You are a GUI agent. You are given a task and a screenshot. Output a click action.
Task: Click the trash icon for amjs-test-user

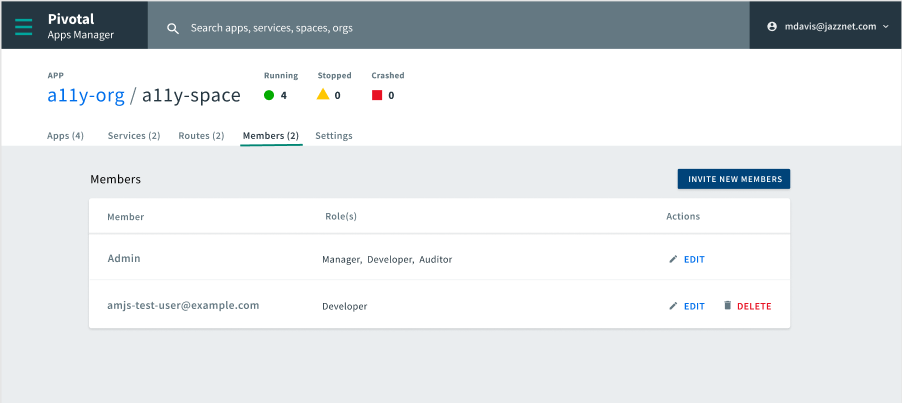(x=728, y=306)
